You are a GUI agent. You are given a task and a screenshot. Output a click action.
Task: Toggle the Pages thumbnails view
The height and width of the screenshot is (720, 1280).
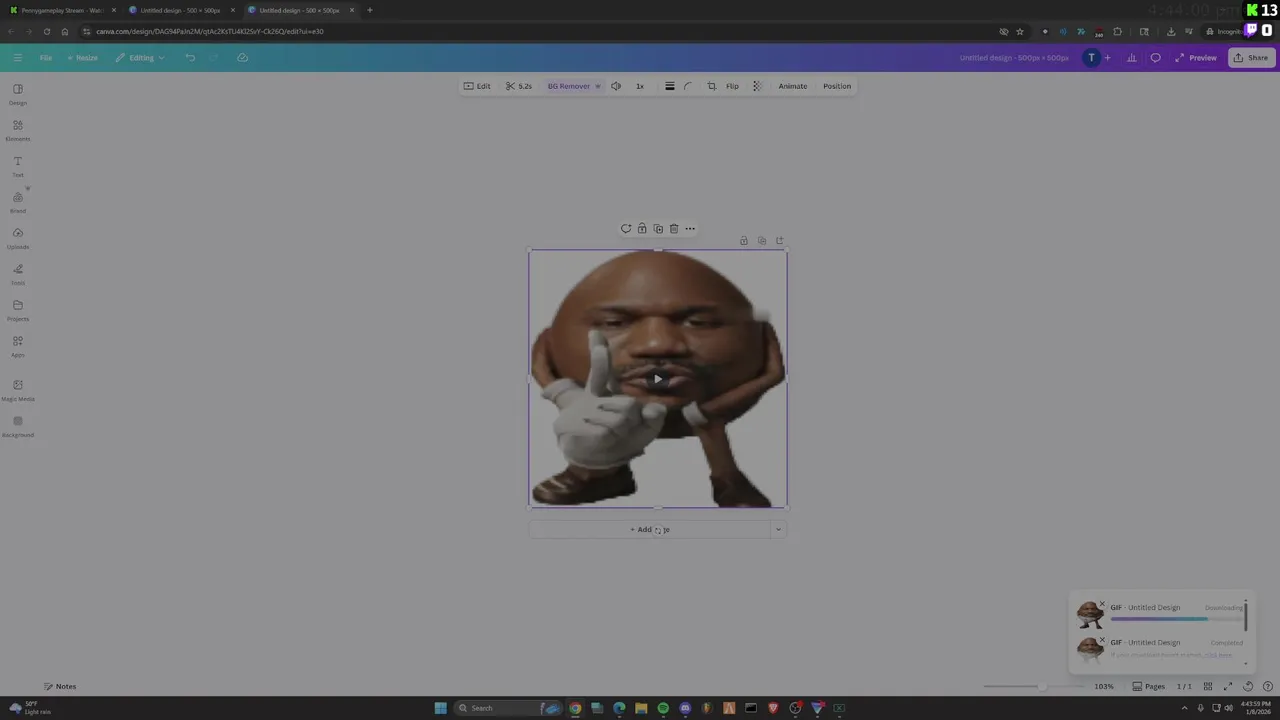1149,687
